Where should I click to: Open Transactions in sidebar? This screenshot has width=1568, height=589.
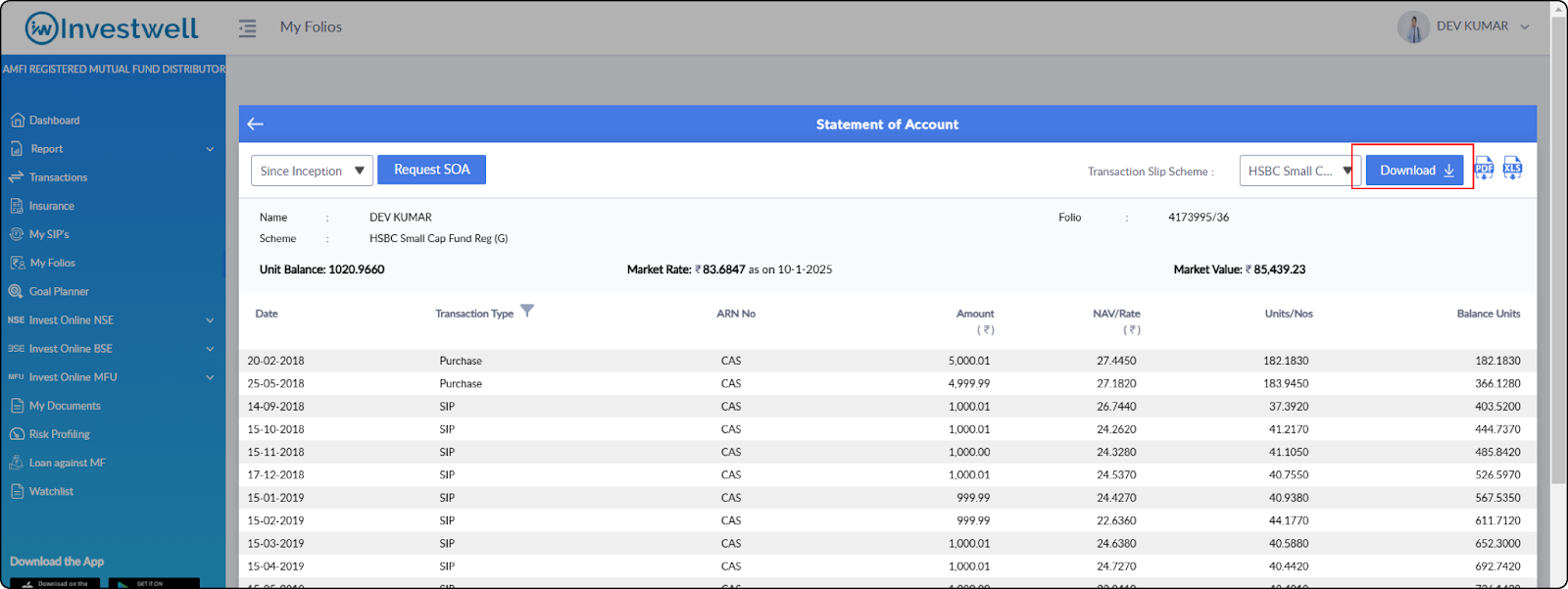pos(58,177)
